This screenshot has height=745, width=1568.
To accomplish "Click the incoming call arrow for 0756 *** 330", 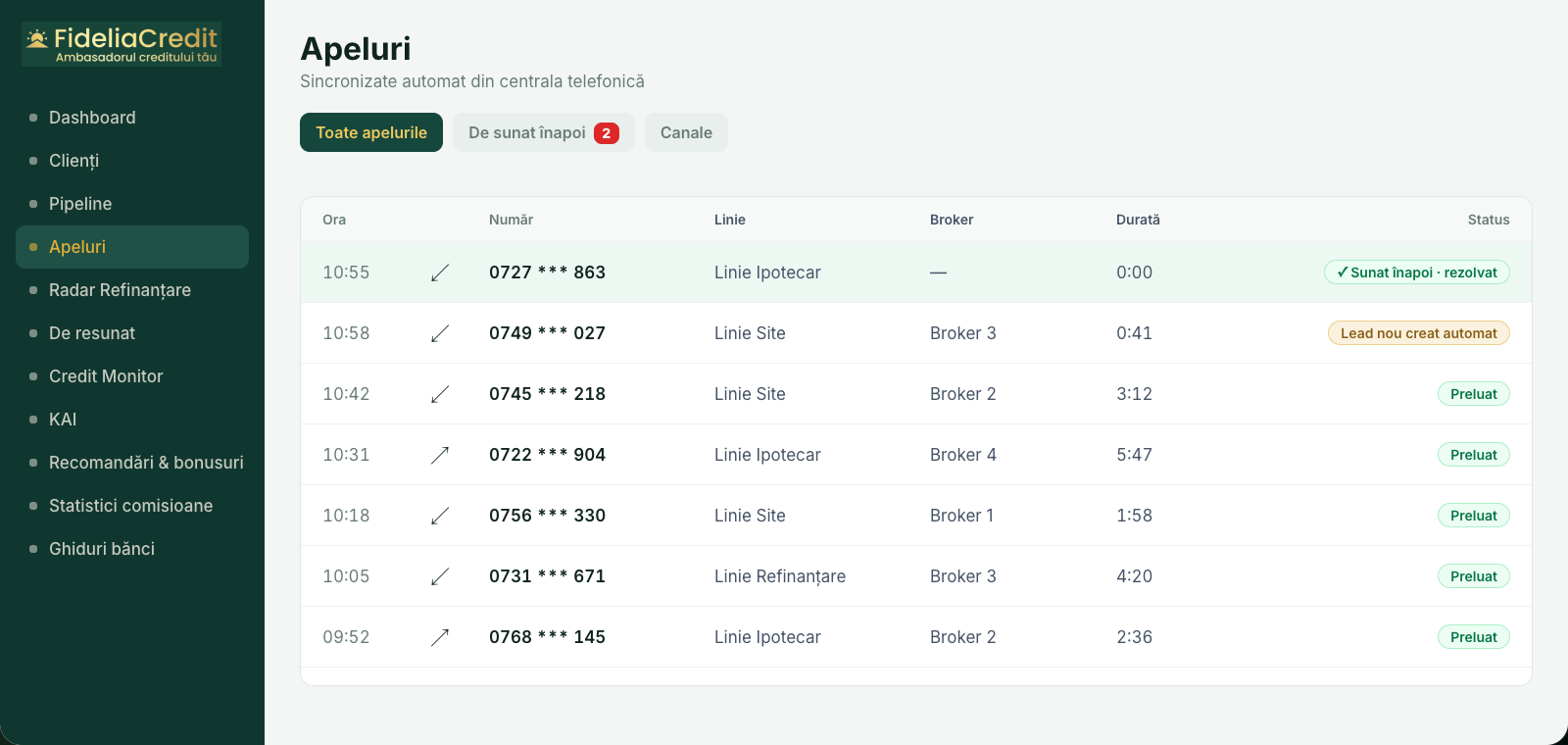I will click(440, 516).
